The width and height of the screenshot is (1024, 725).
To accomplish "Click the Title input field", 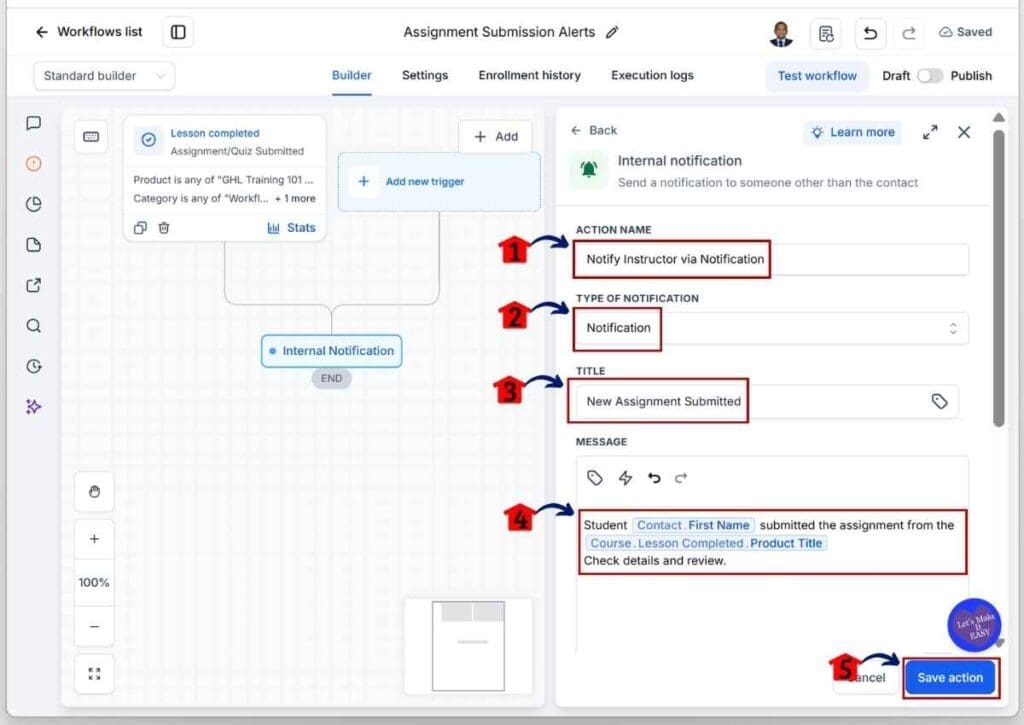I will (x=767, y=402).
